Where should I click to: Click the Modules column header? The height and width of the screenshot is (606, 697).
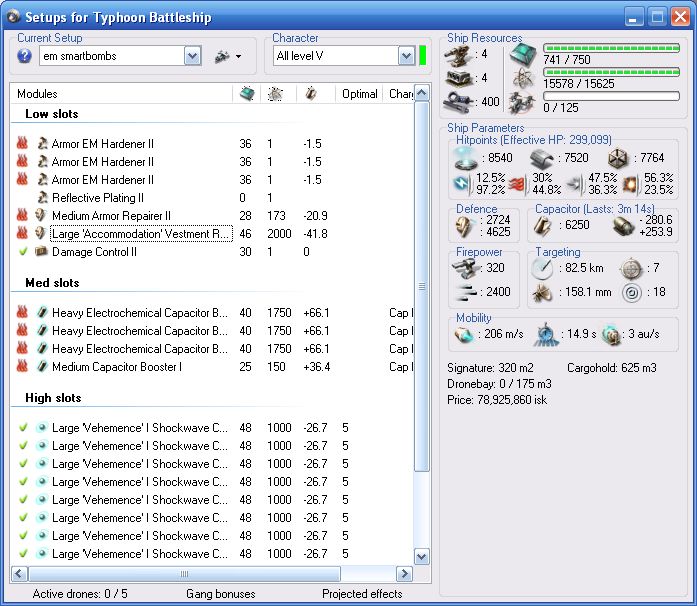click(121, 94)
